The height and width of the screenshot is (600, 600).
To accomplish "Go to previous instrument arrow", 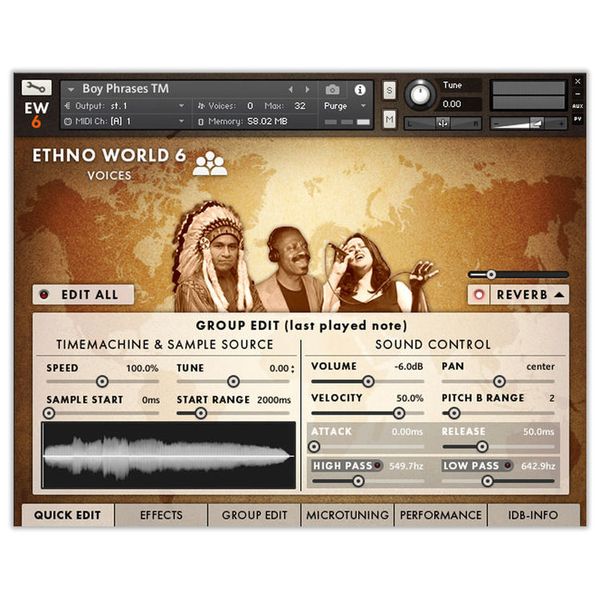I will (x=291, y=90).
